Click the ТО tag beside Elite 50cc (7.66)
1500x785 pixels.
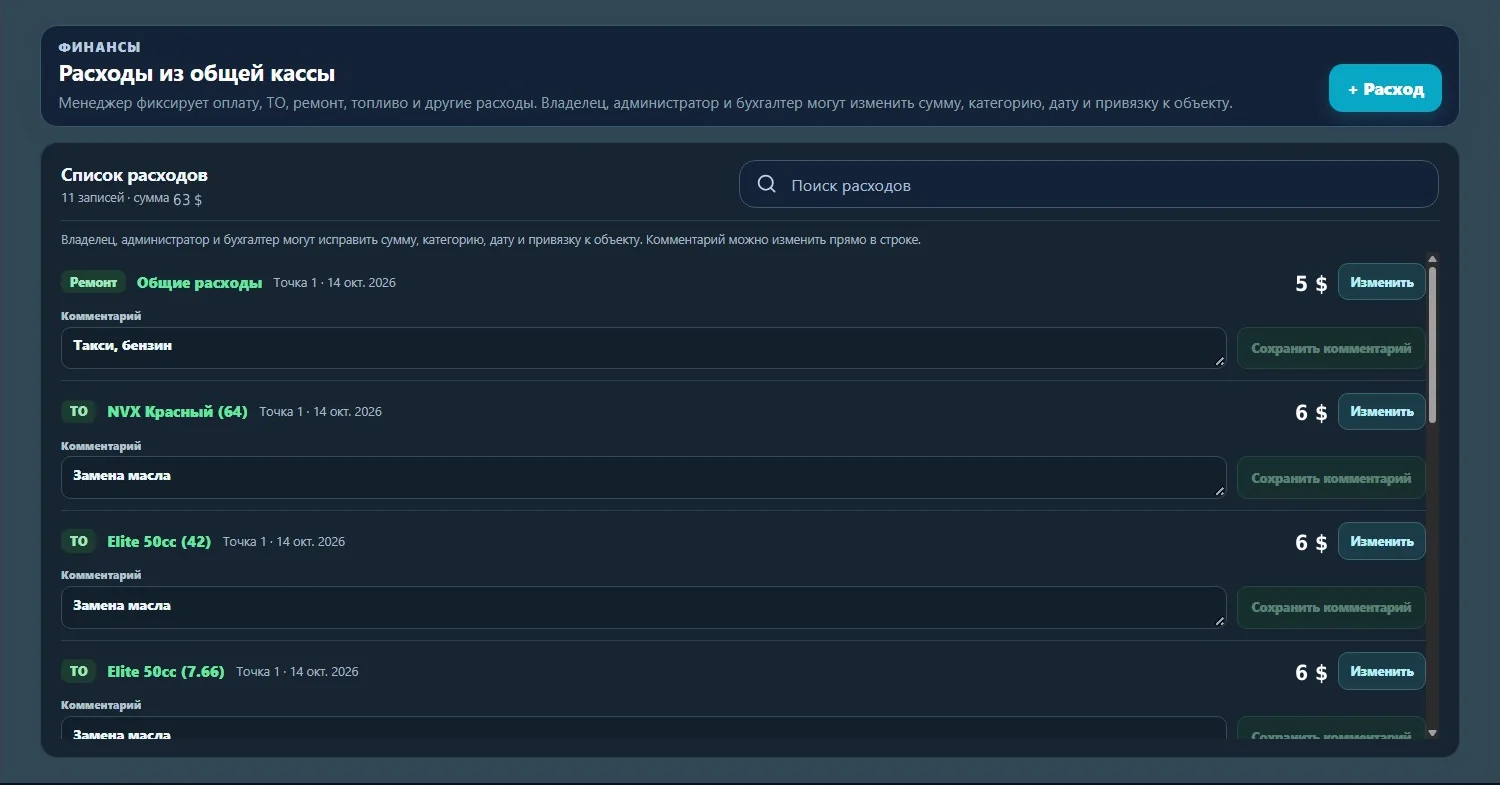tap(79, 671)
